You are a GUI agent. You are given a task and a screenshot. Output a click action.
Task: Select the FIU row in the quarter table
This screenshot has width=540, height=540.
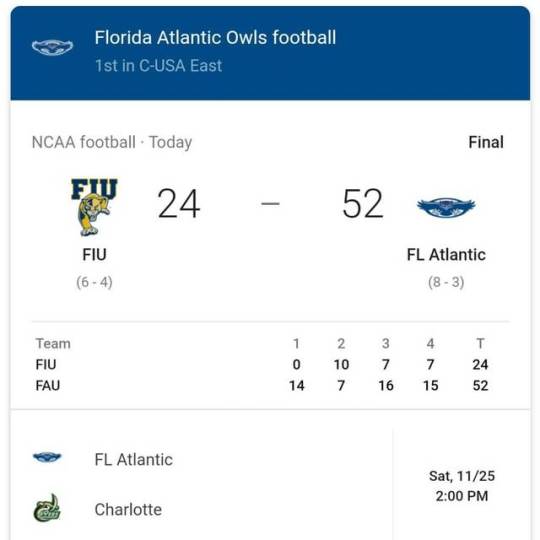coord(262,364)
